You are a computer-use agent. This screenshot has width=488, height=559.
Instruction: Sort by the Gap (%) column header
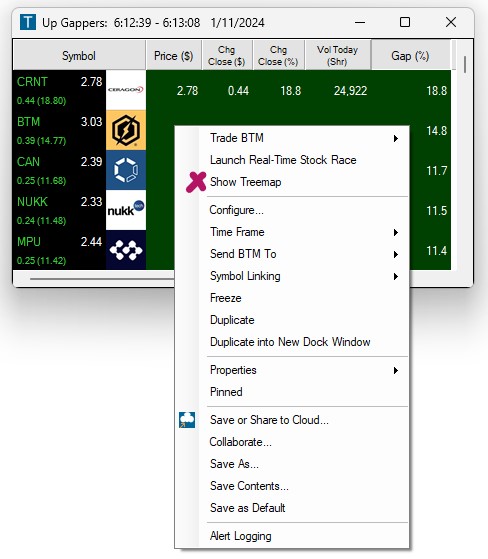click(x=411, y=55)
